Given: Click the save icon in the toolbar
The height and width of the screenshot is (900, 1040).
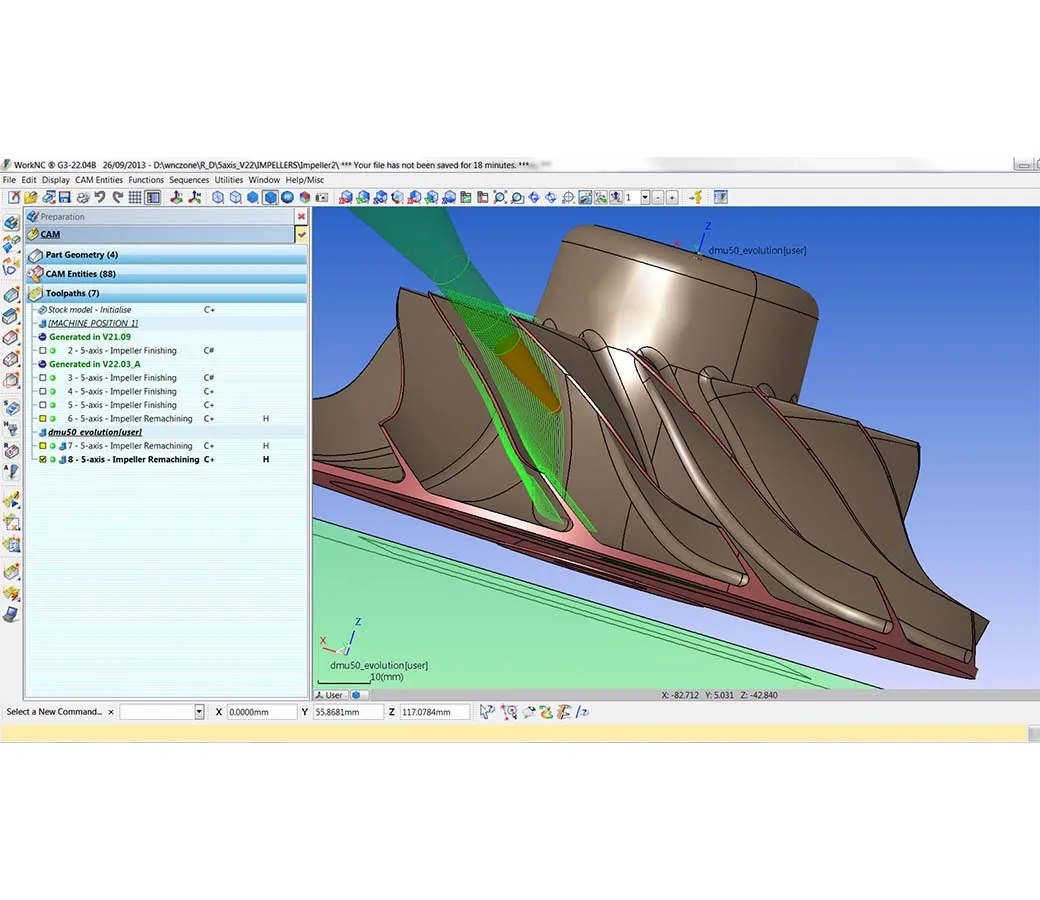Looking at the screenshot, I should click(64, 197).
